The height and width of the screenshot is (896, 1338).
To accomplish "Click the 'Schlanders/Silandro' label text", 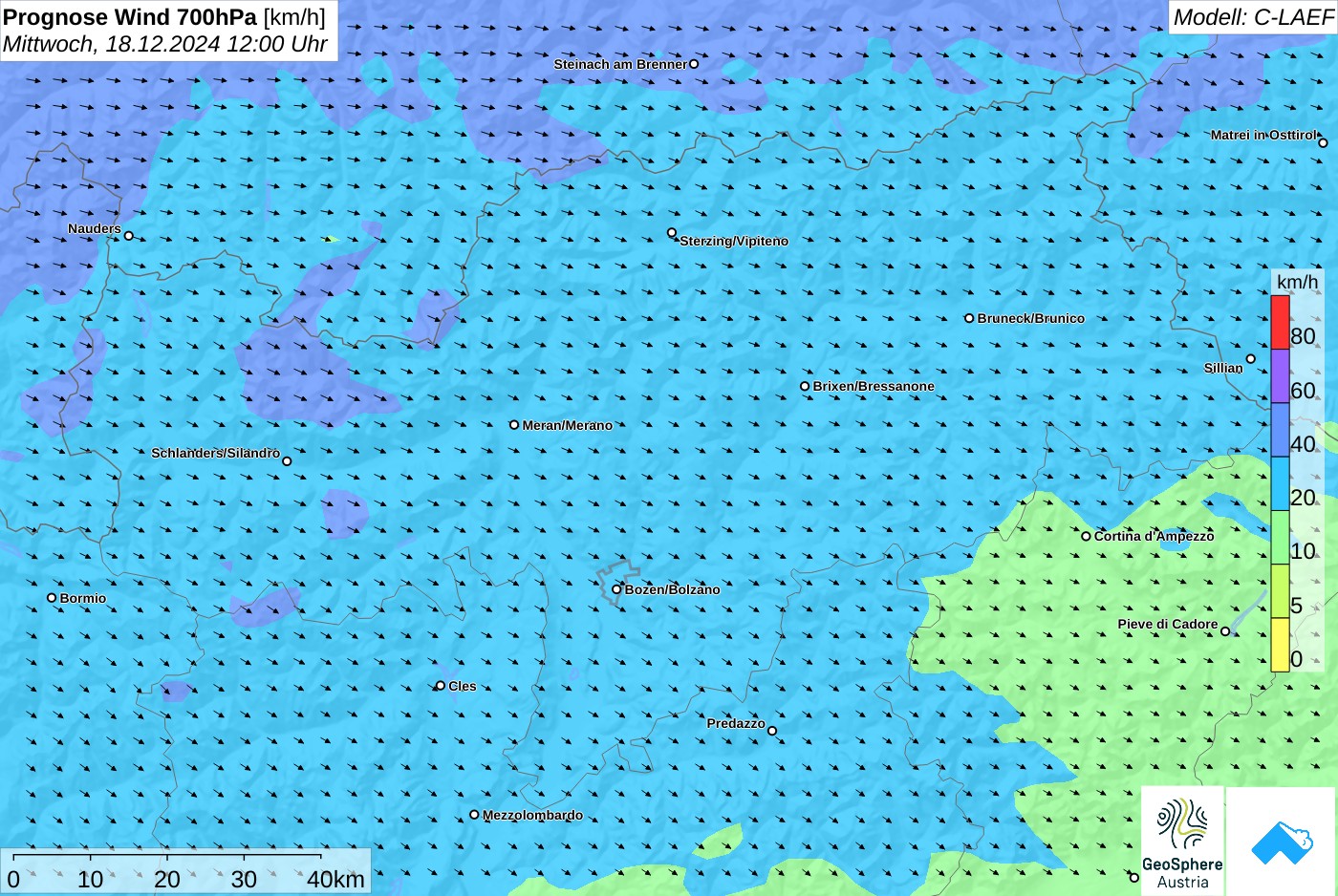I will pyautogui.click(x=215, y=453).
